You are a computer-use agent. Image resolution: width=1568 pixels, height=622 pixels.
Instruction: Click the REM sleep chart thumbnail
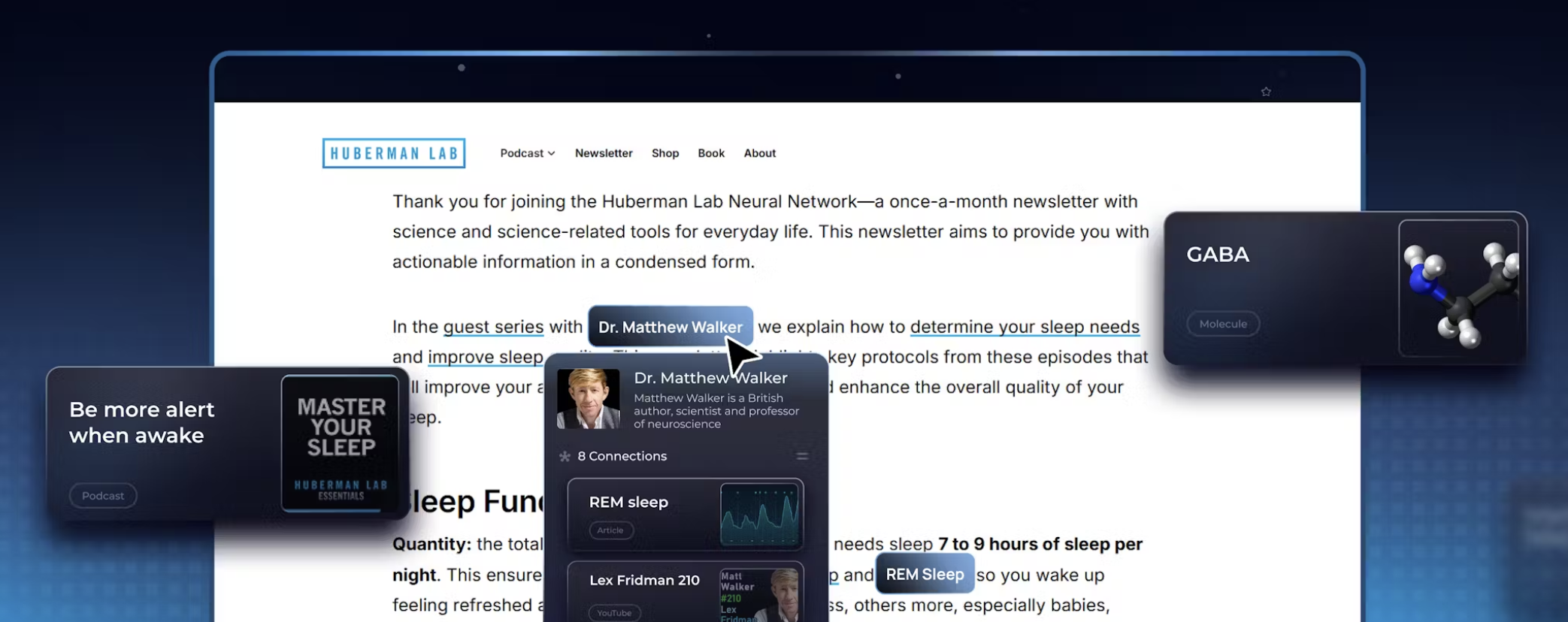pos(760,515)
